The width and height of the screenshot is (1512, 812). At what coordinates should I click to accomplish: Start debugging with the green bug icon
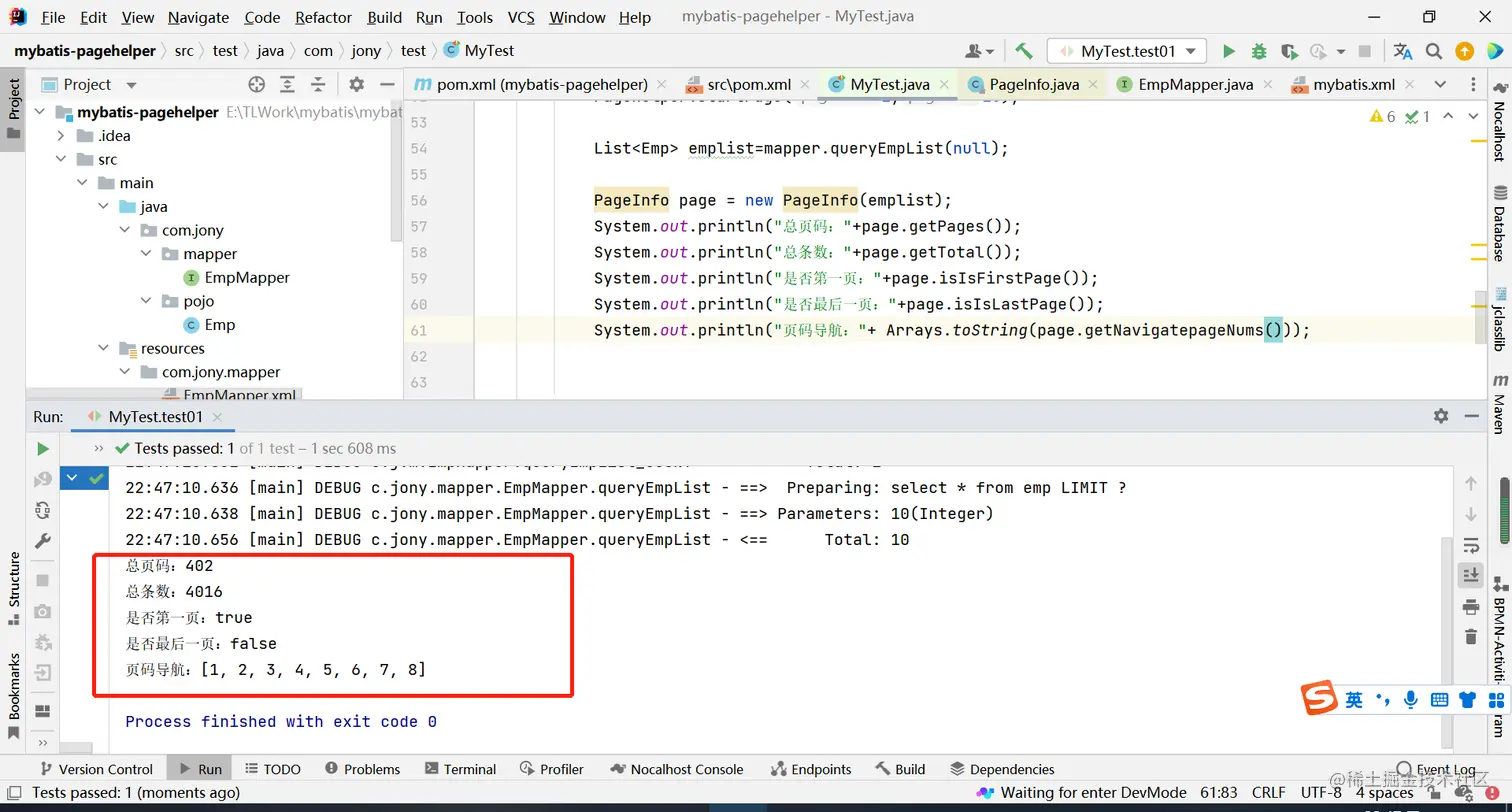1259,51
